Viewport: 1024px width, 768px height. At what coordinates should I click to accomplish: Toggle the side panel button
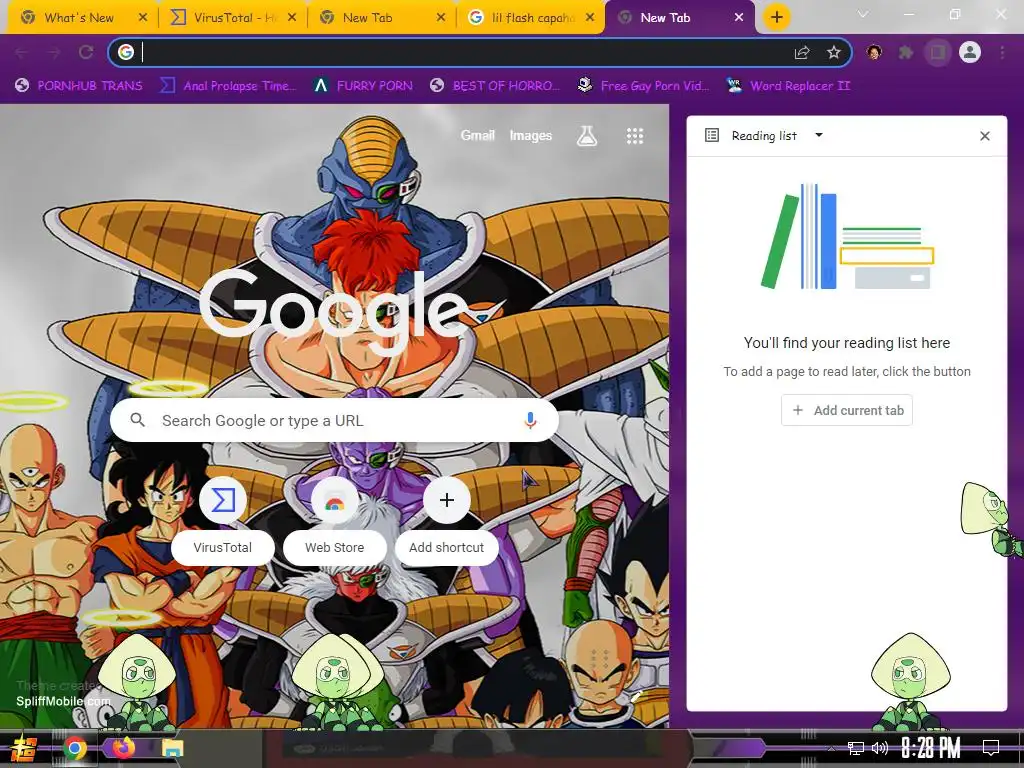tap(938, 52)
